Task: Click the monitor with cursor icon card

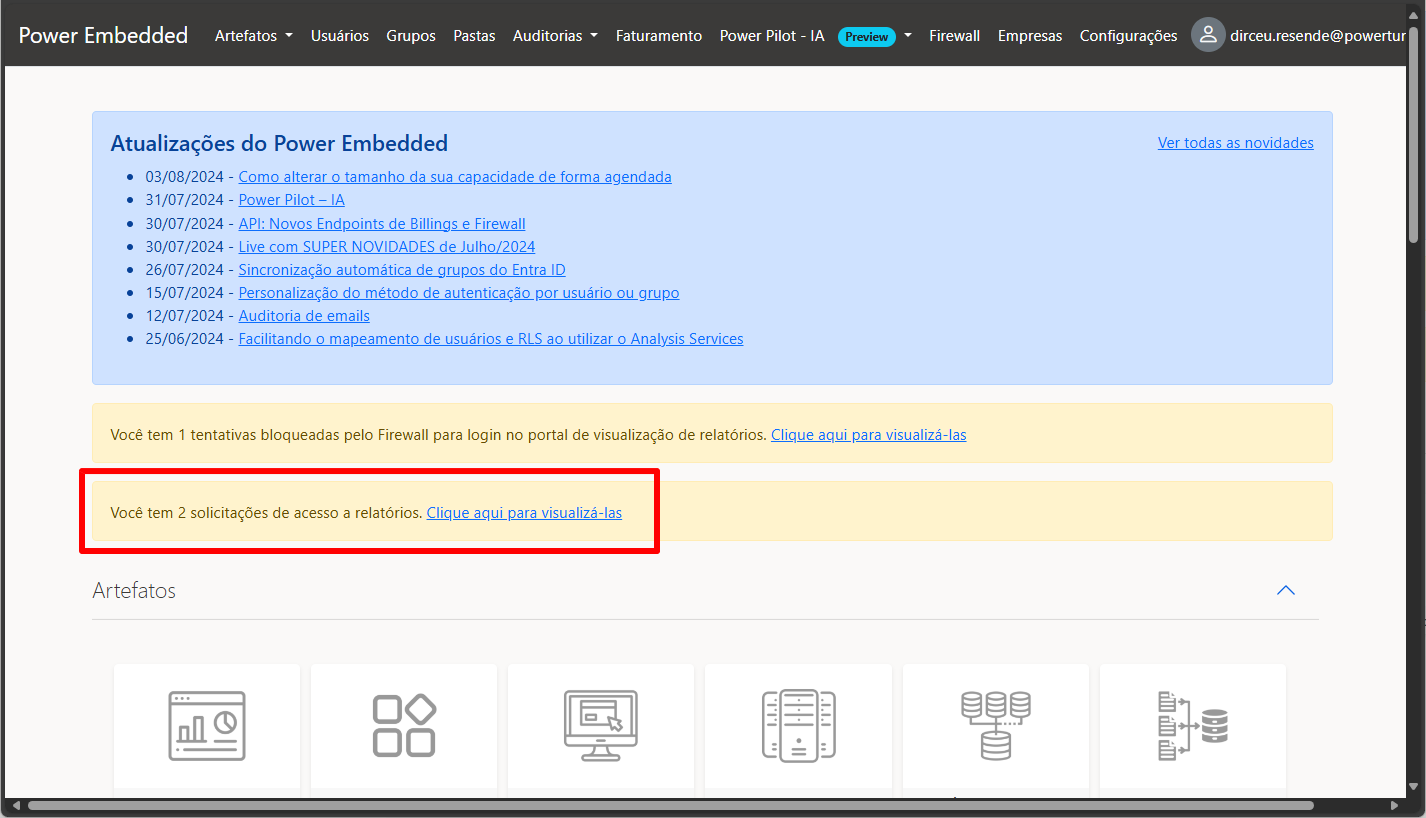Action: [x=600, y=725]
